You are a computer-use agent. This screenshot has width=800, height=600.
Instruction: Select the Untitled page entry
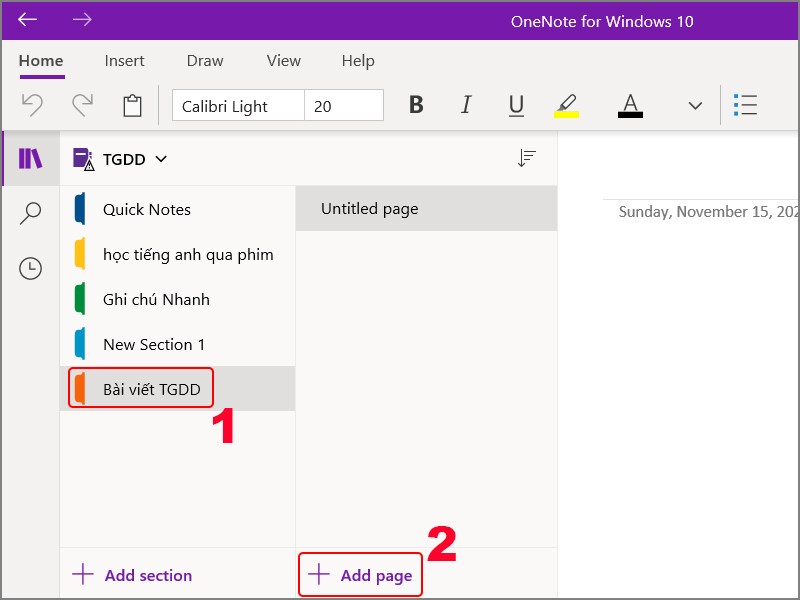tap(427, 208)
